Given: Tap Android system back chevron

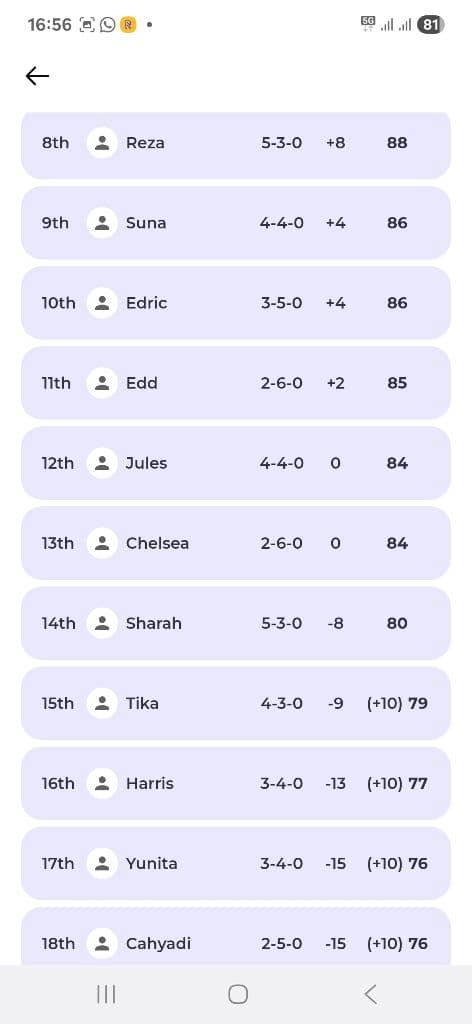Looking at the screenshot, I should point(370,995).
